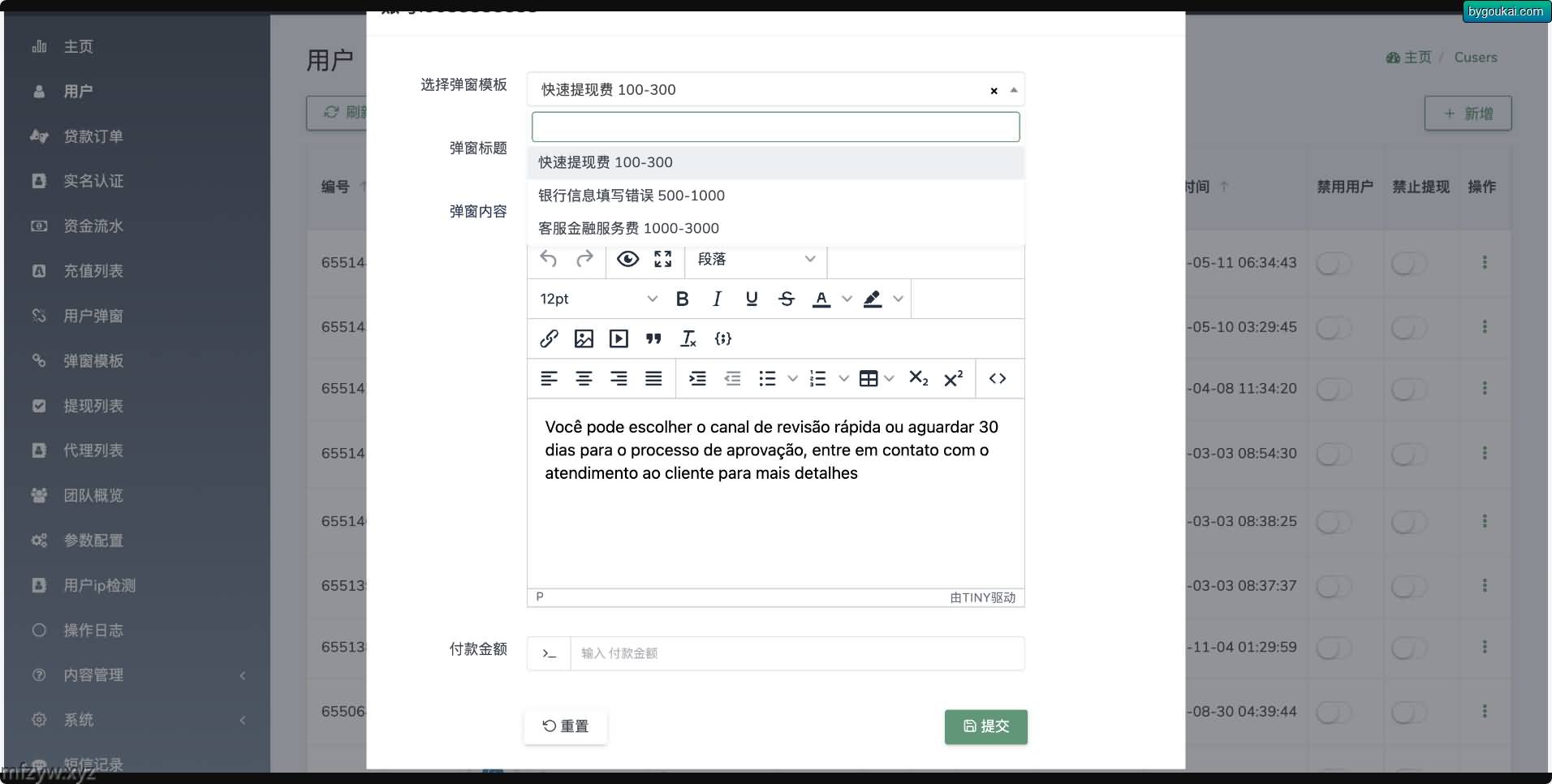The image size is (1552, 784).
Task: Click the 提交 submit button
Action: pos(985,726)
